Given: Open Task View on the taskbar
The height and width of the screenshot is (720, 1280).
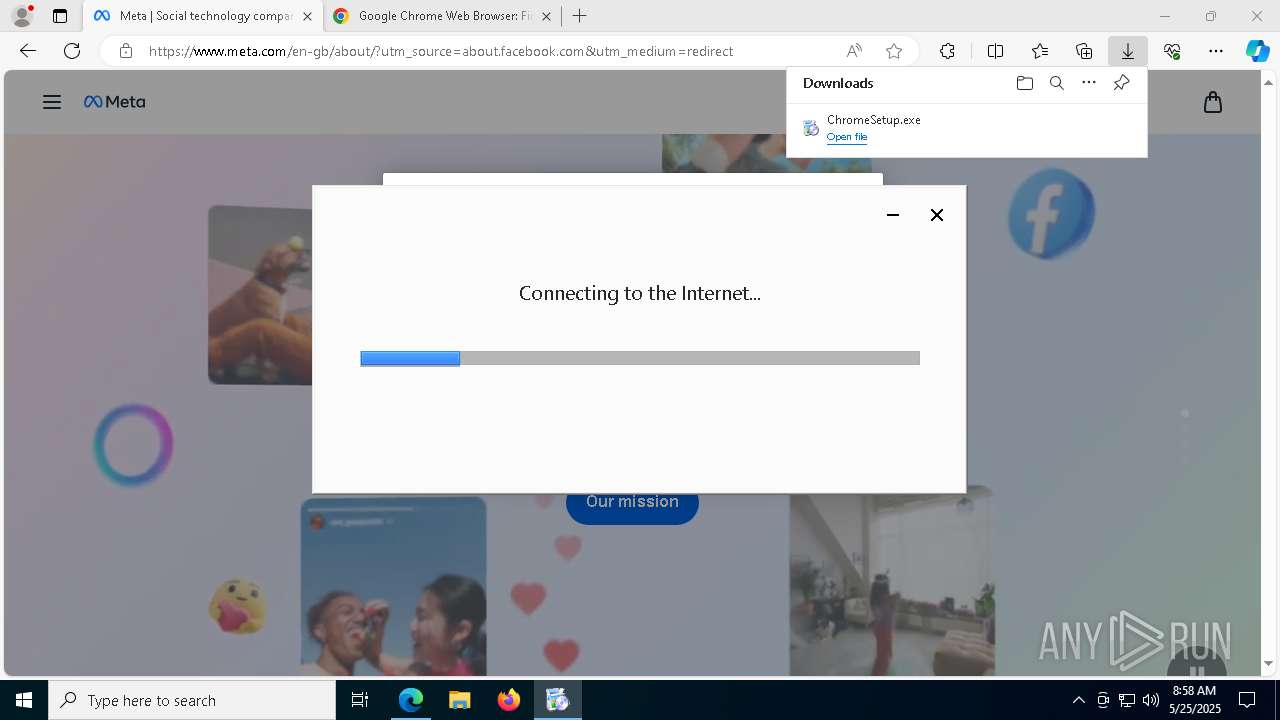Looking at the screenshot, I should point(360,700).
